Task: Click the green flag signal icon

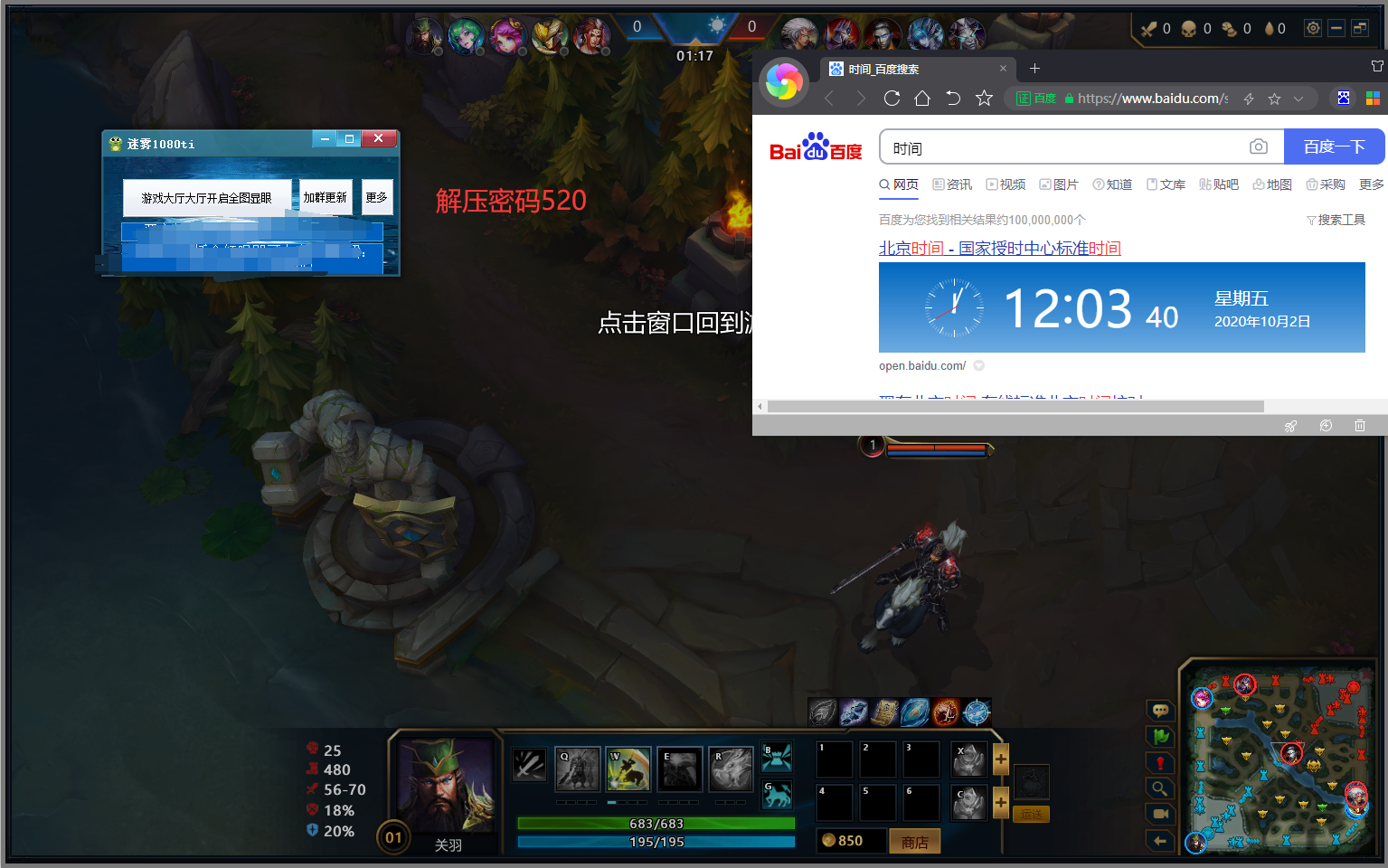Action: 1160,737
